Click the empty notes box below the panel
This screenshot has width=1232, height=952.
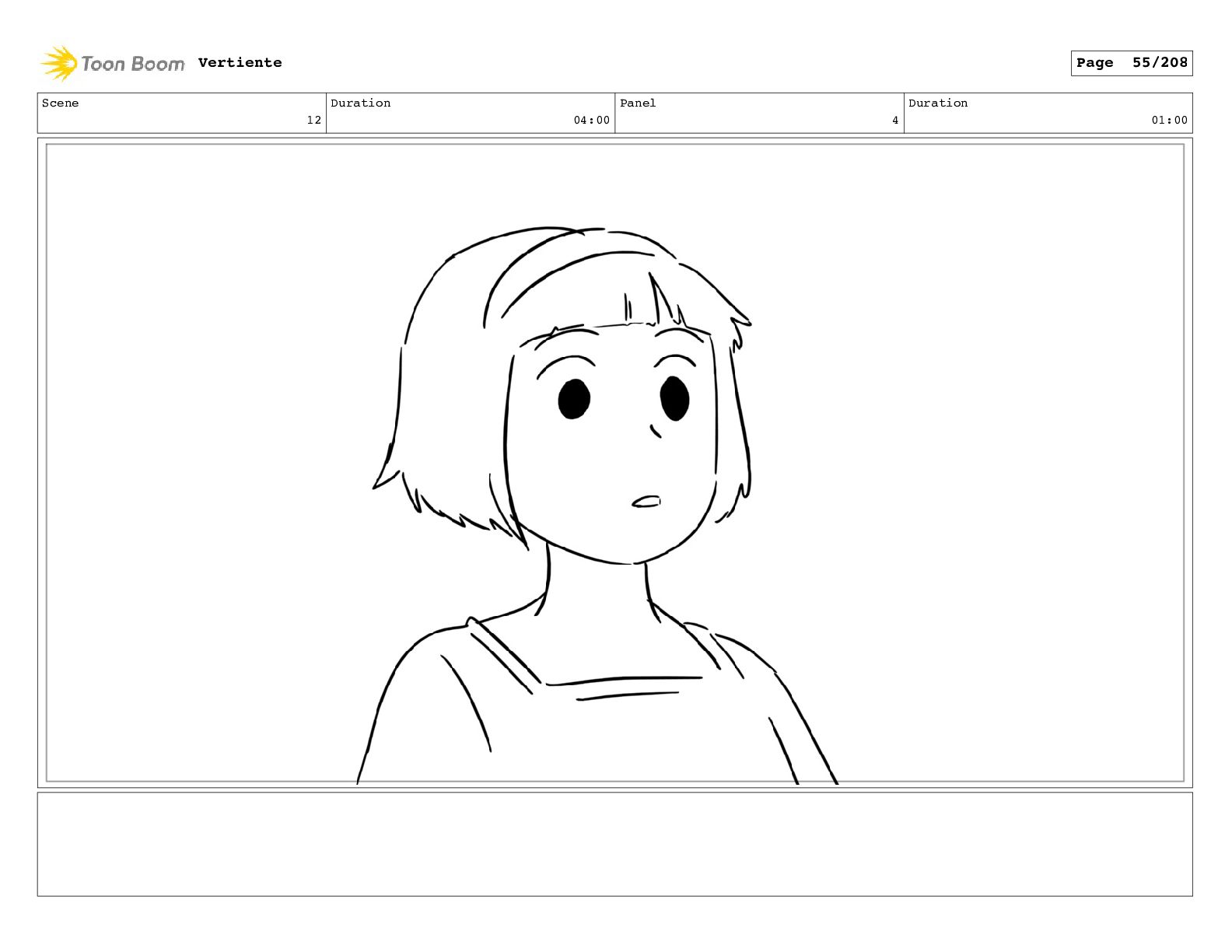click(x=614, y=844)
